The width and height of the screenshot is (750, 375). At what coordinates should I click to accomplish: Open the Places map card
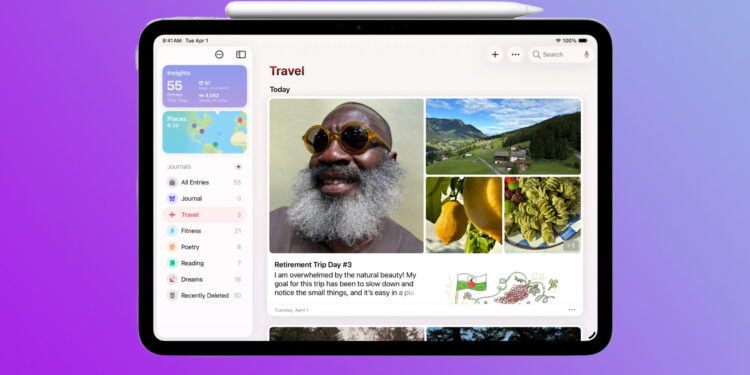click(205, 132)
